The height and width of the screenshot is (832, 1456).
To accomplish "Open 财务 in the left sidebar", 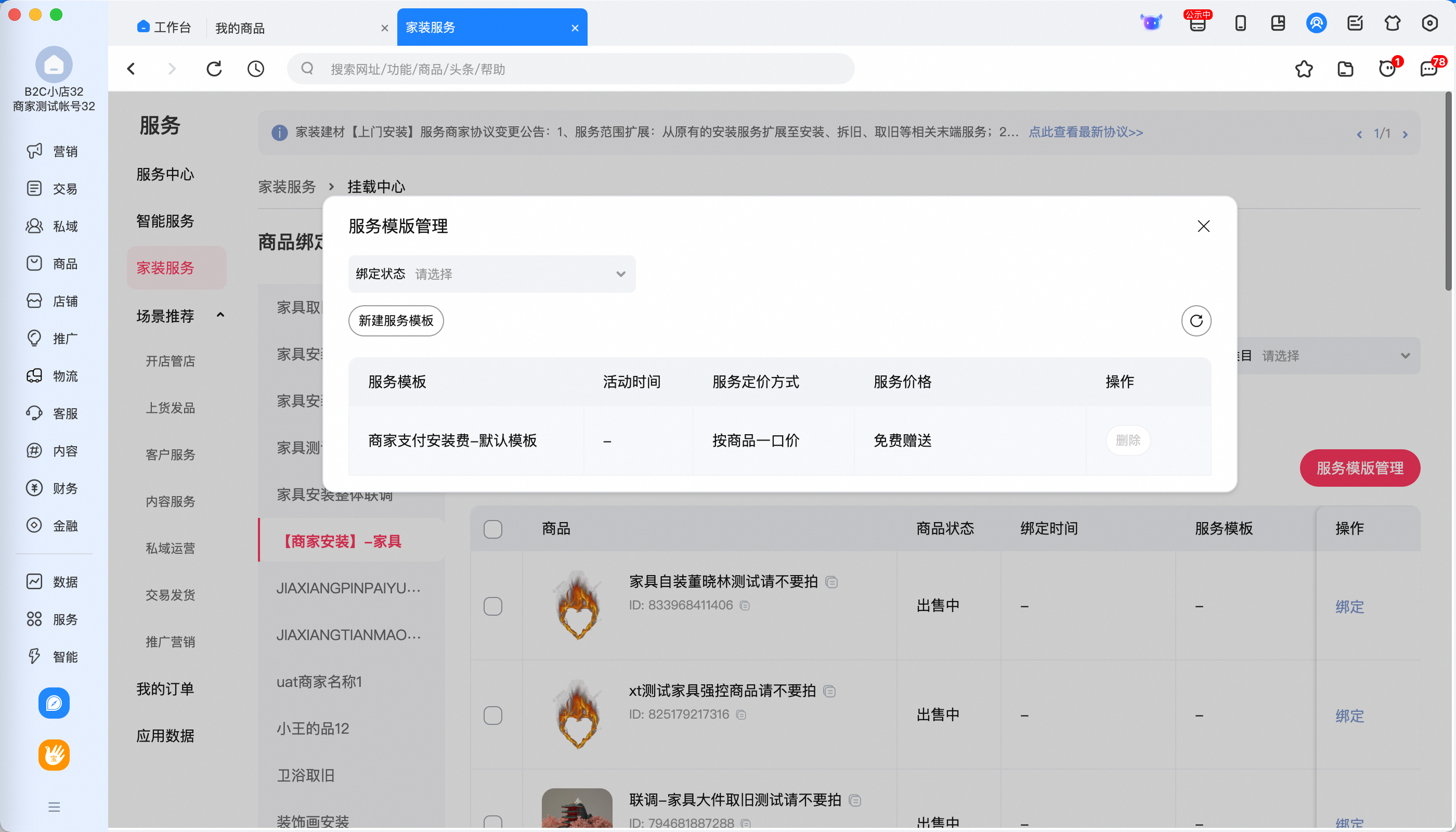I will [x=53, y=488].
